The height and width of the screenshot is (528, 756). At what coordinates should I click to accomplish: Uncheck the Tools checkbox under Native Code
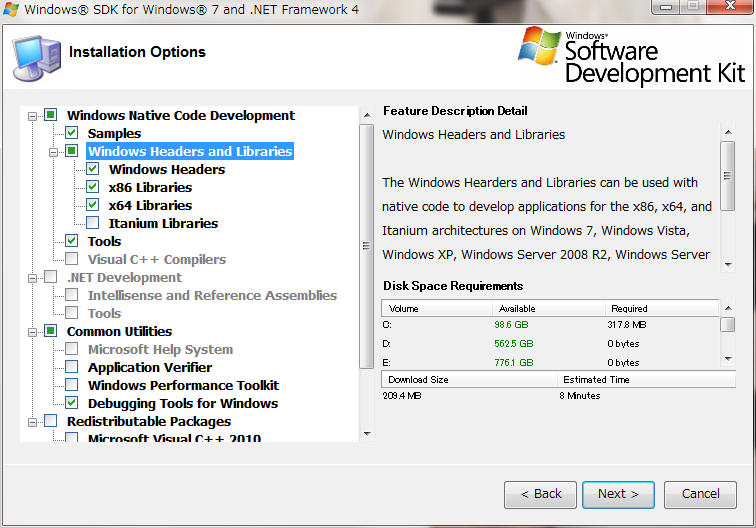[x=71, y=241]
